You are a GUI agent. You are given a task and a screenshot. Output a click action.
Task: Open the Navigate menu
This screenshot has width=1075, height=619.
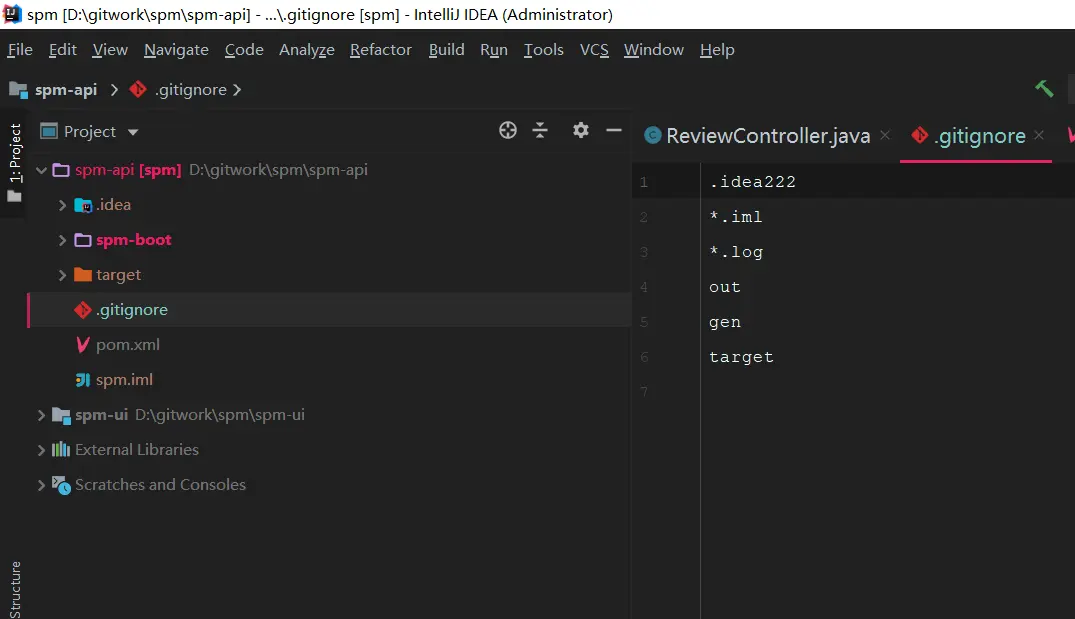tap(176, 49)
